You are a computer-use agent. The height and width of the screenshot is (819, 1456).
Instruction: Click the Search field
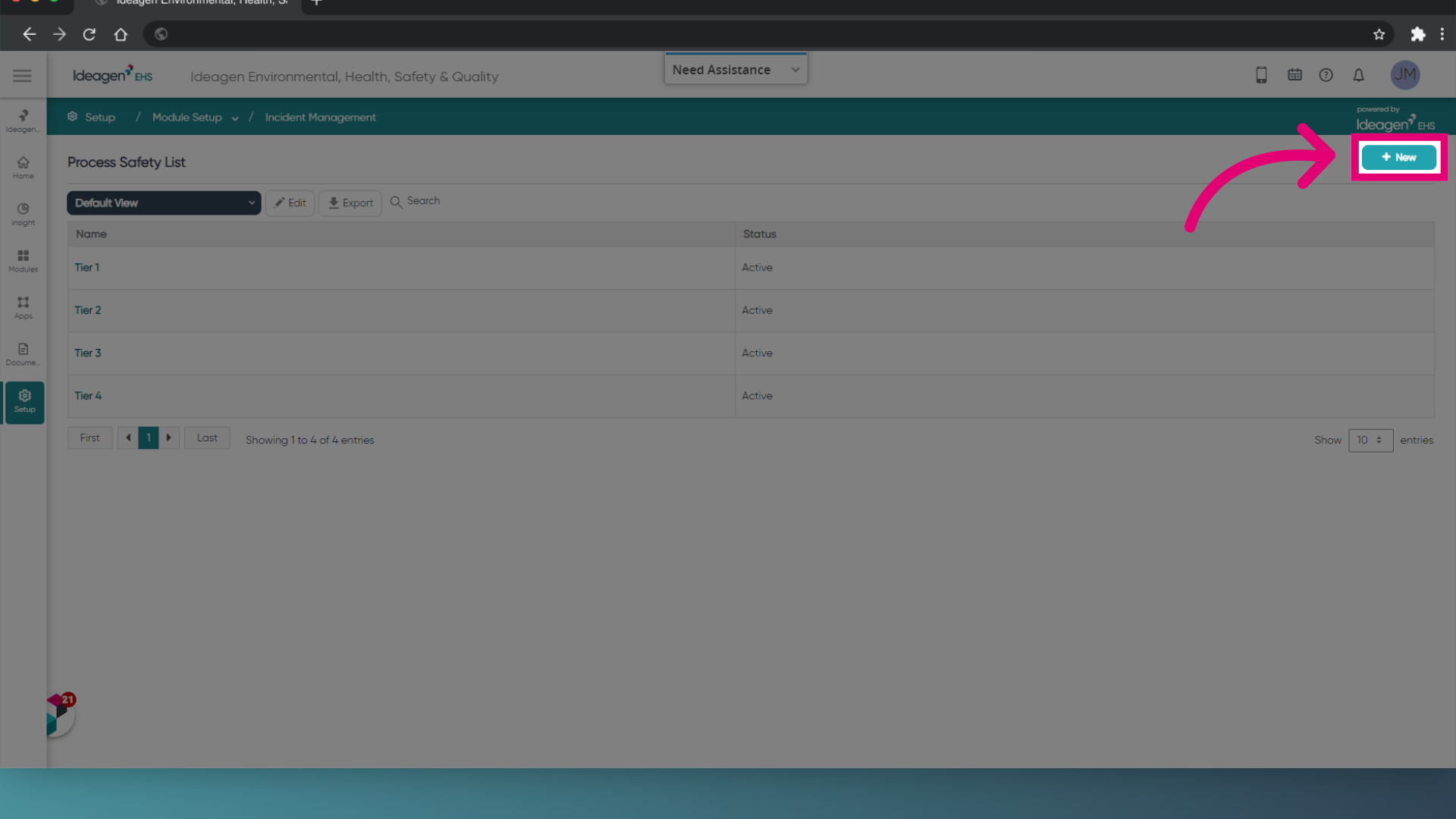click(x=415, y=201)
